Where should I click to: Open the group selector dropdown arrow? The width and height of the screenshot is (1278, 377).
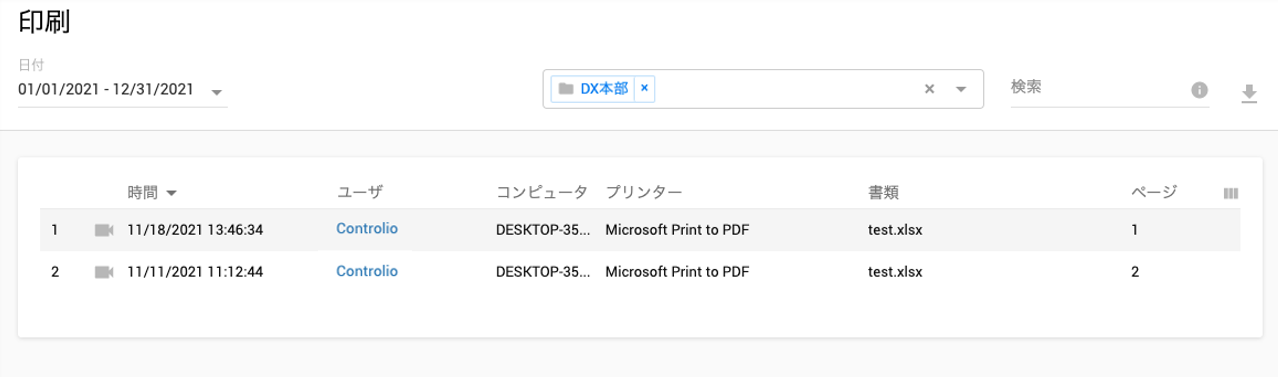pos(961,89)
